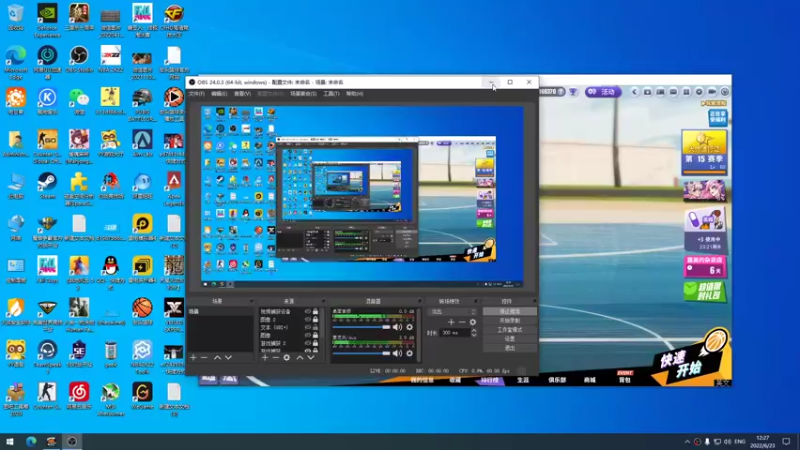Image resolution: width=800 pixels, height=450 pixels.
Task: Show hidden system tray icons chevron
Action: point(687,442)
